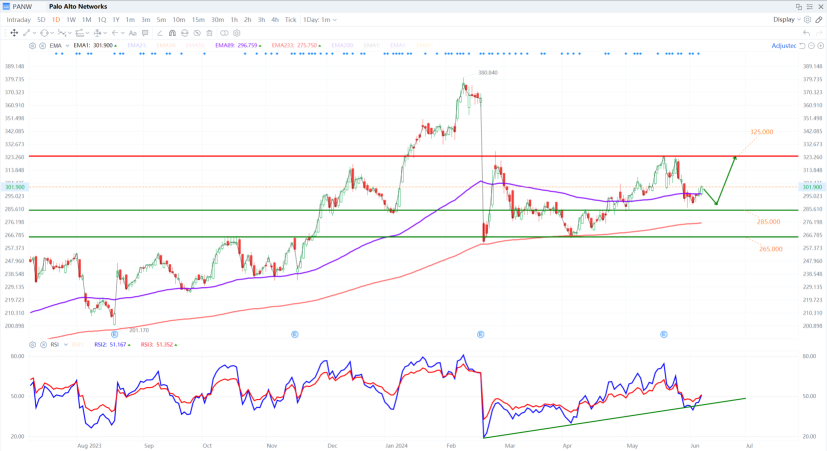This screenshot has height=451, width=827.
Task: Select the Tick interval button
Action: pyautogui.click(x=291, y=20)
